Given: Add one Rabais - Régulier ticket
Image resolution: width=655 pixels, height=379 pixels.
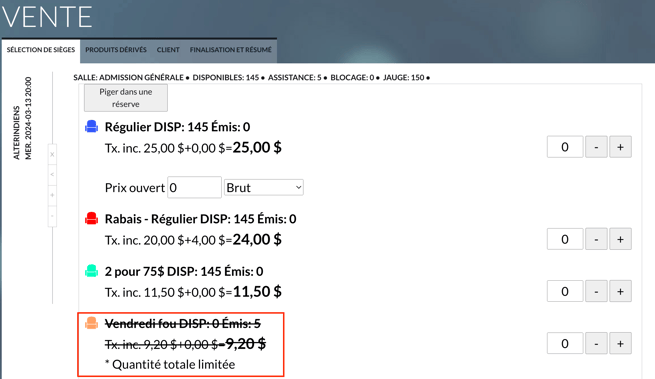Looking at the screenshot, I should point(620,239).
